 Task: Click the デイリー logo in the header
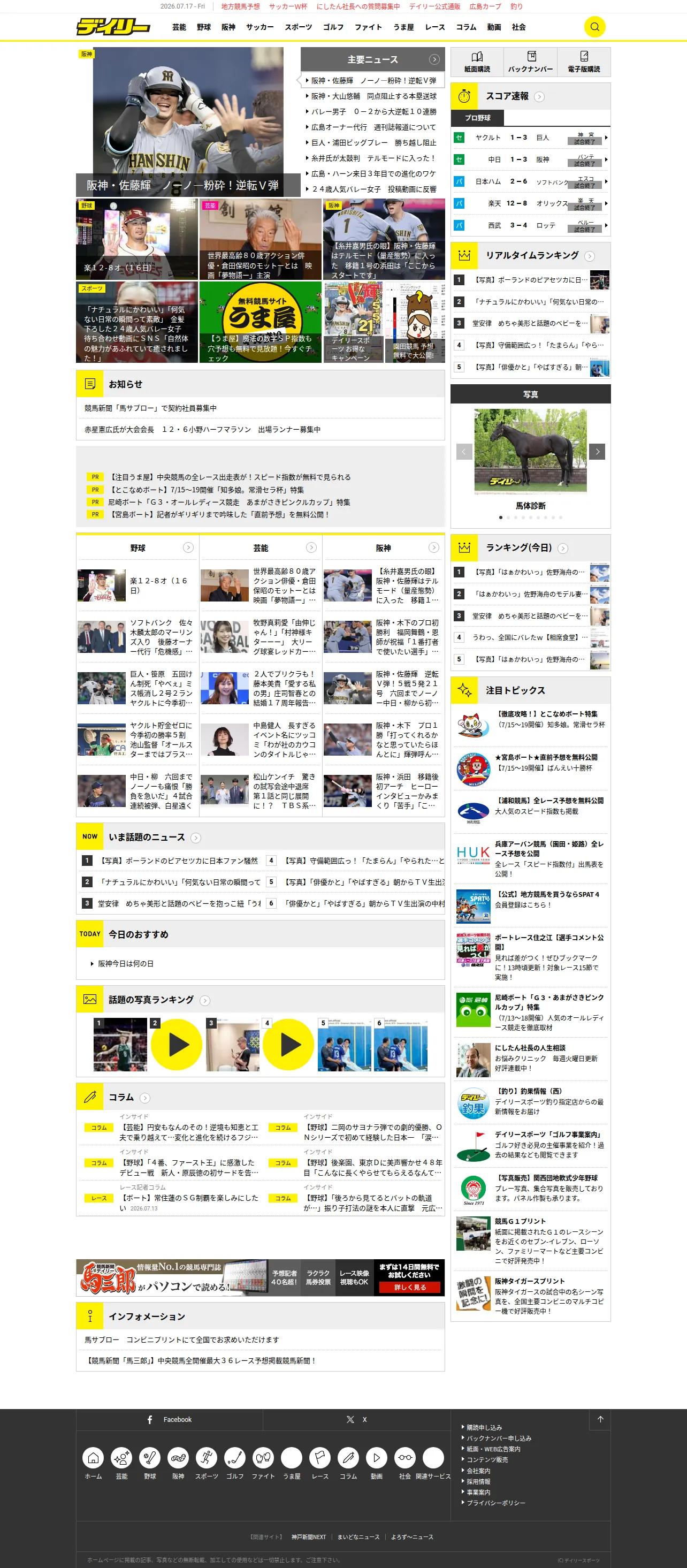pyautogui.click(x=113, y=27)
